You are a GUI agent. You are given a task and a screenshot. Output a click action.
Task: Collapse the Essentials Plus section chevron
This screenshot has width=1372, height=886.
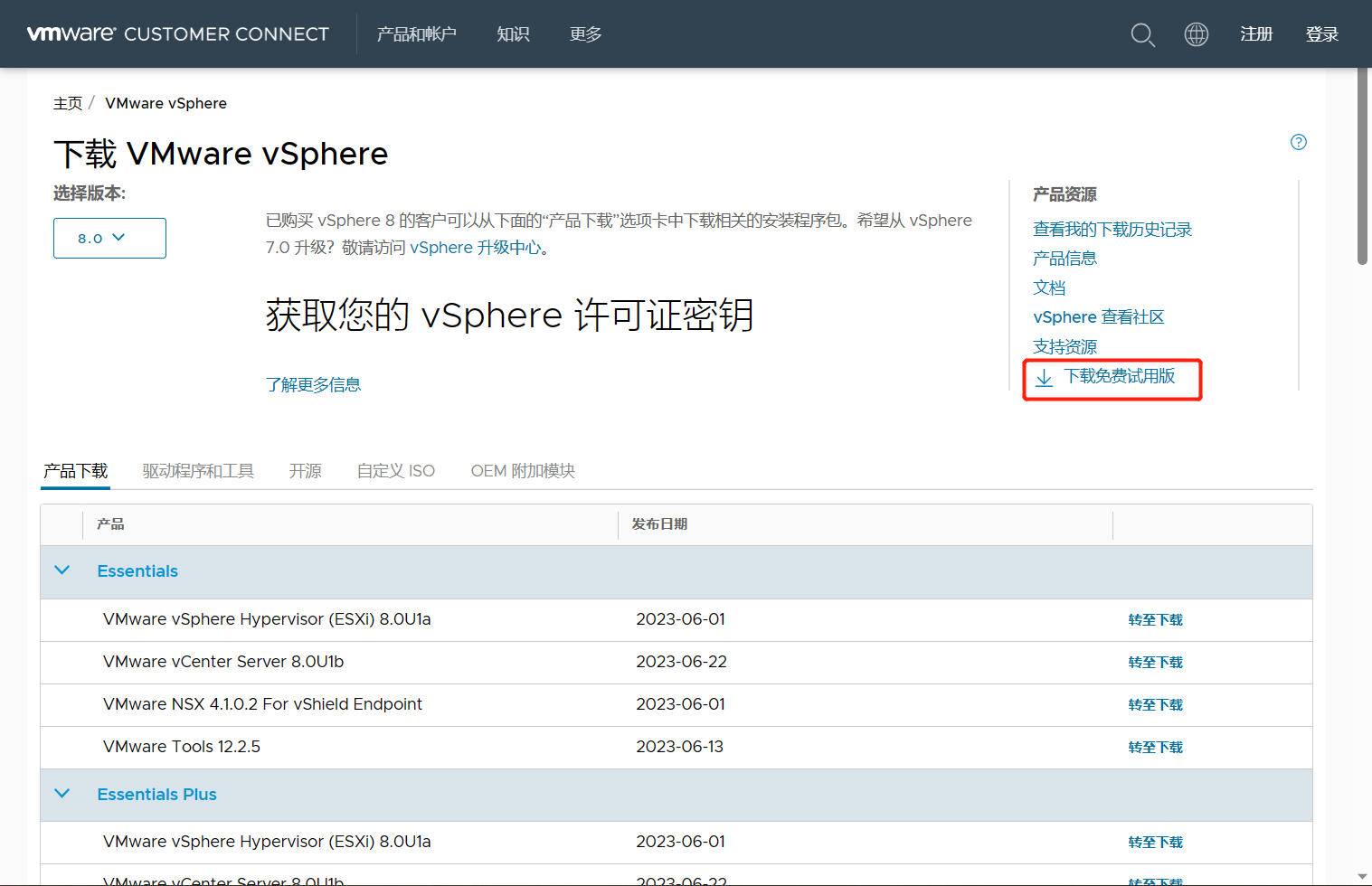click(x=62, y=794)
